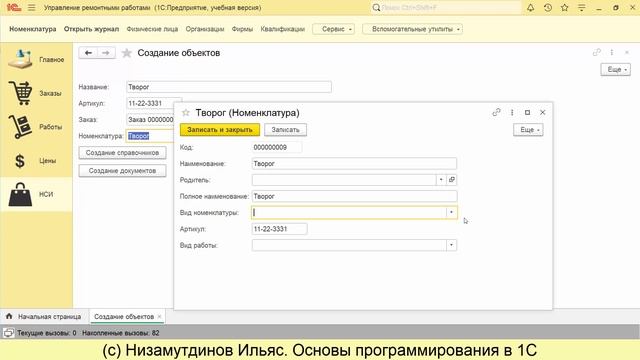The height and width of the screenshot is (360, 640).
Task: Click the Заказ field
Action: [150, 120]
